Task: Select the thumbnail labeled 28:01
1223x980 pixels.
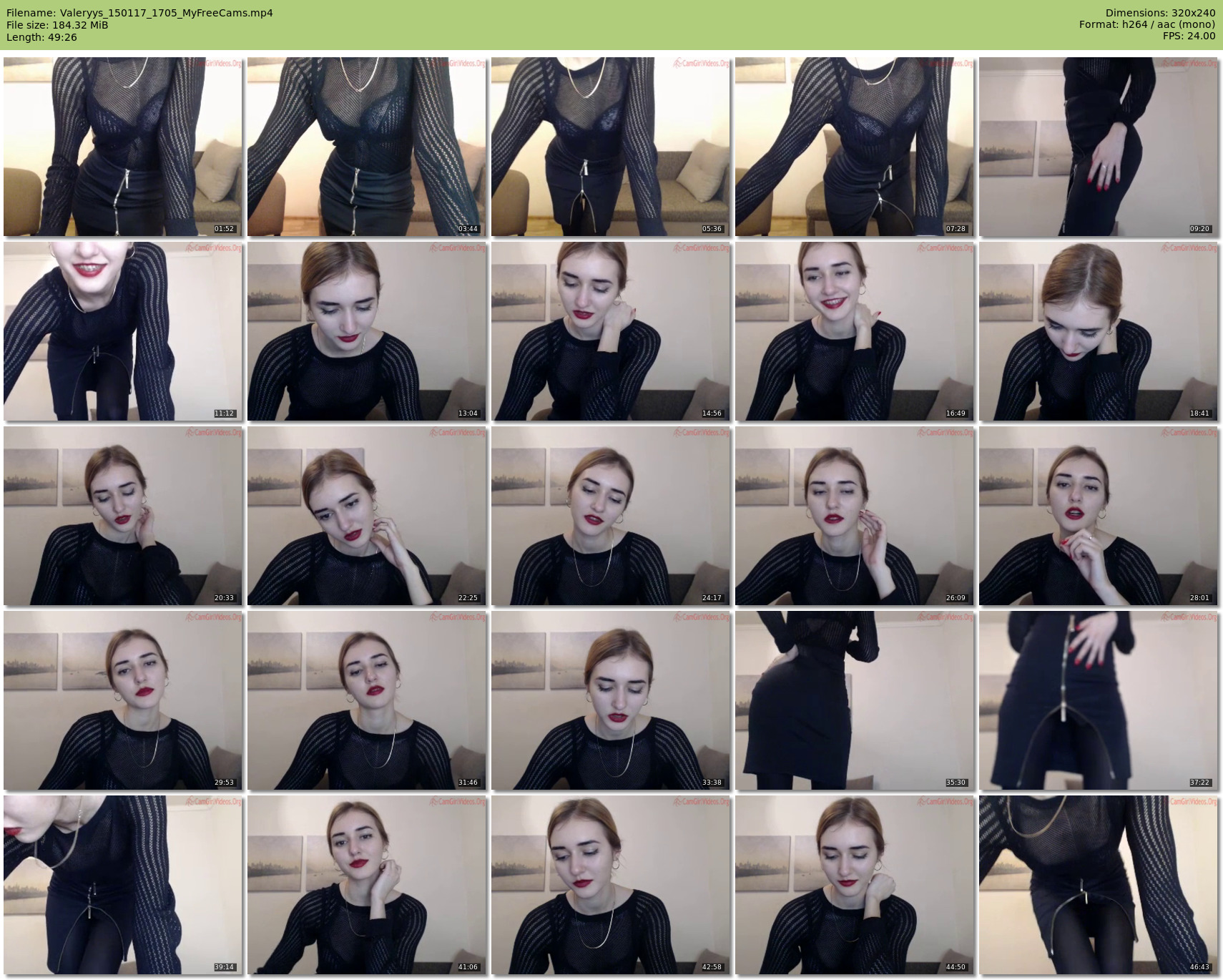Action: (1098, 516)
